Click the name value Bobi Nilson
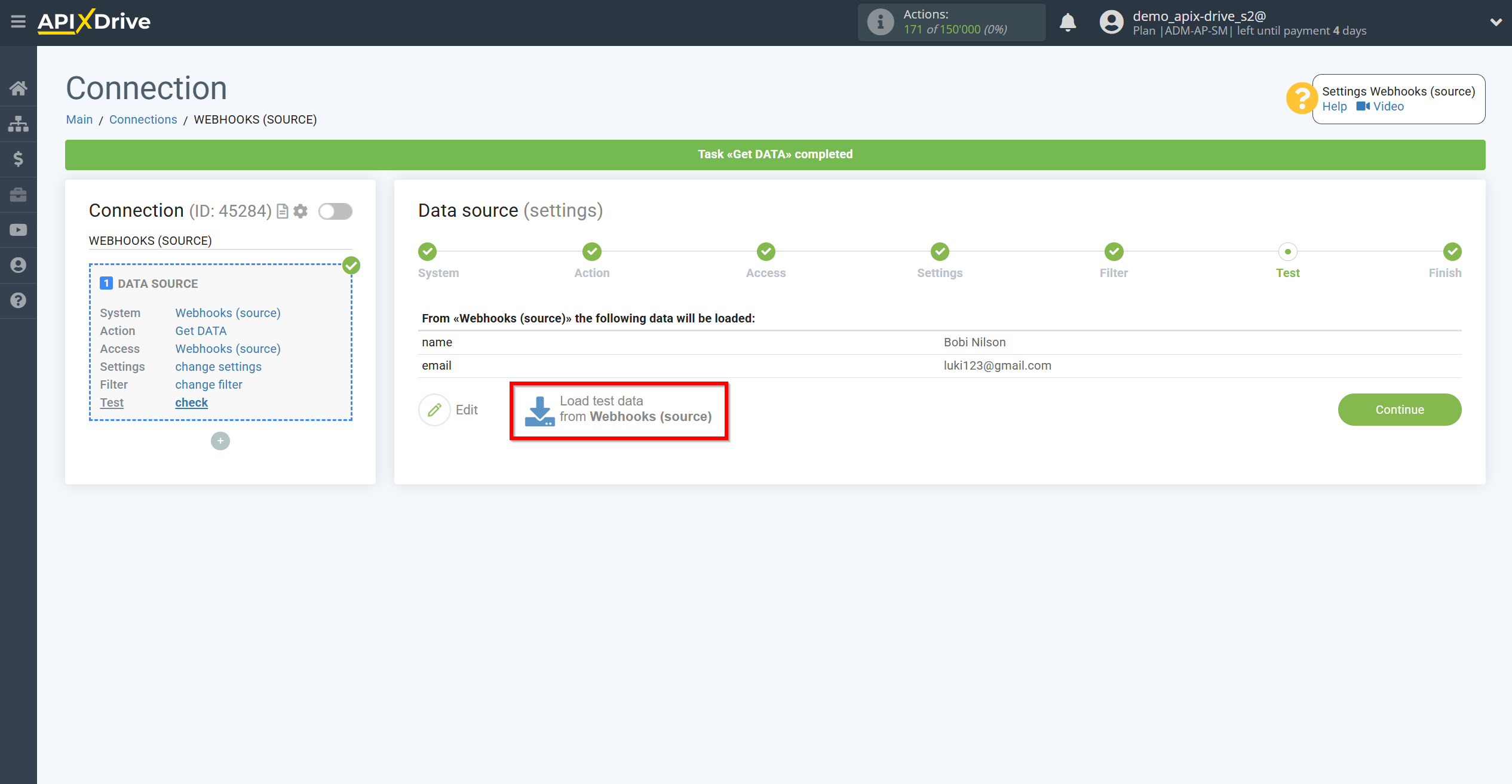This screenshot has width=1512, height=784. (x=974, y=342)
